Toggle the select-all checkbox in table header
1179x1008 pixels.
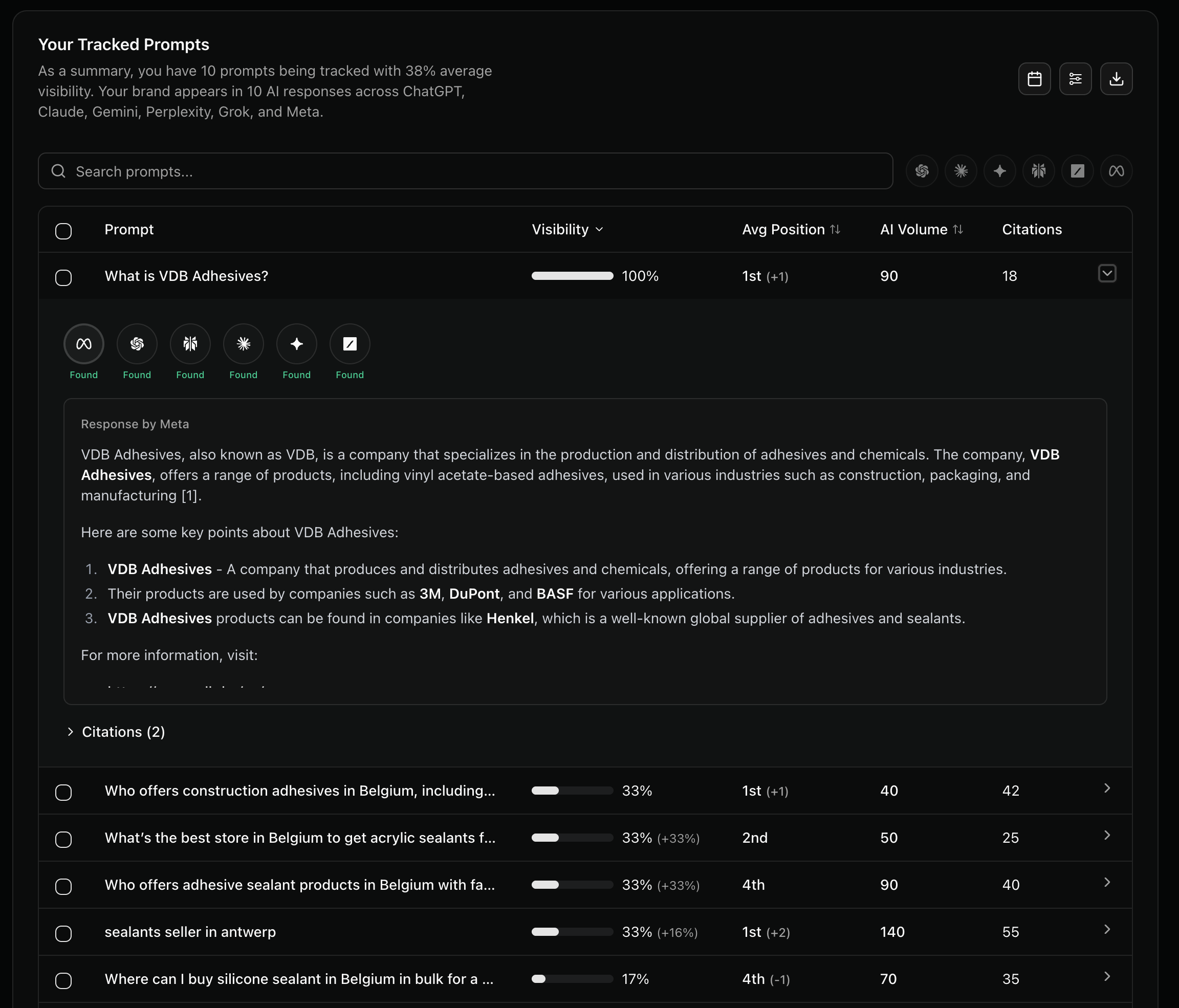click(63, 231)
